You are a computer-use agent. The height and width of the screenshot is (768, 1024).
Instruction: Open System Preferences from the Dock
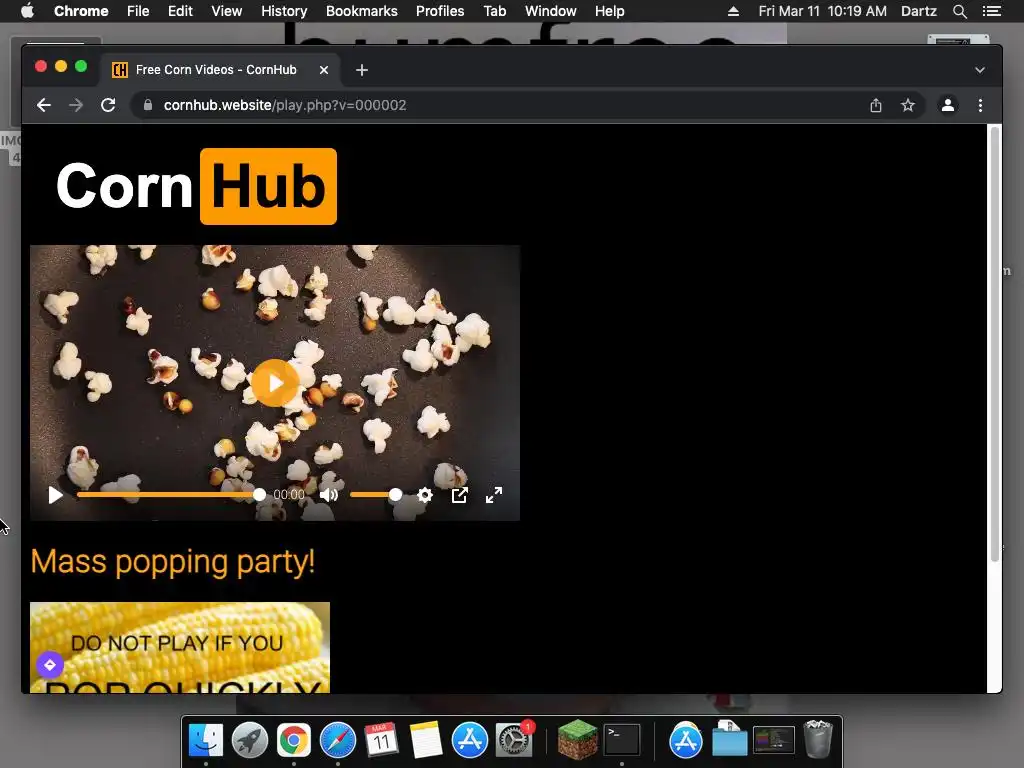(514, 740)
